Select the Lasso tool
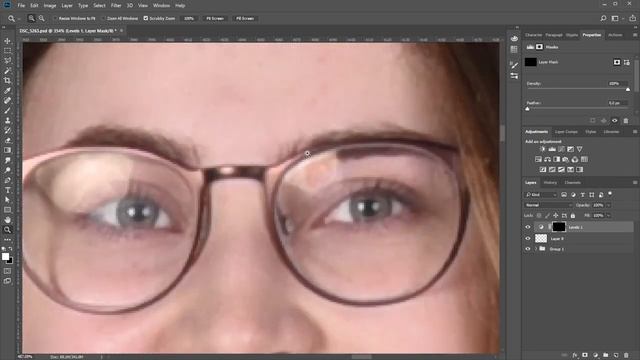Image resolution: width=640 pixels, height=360 pixels. tap(7, 60)
